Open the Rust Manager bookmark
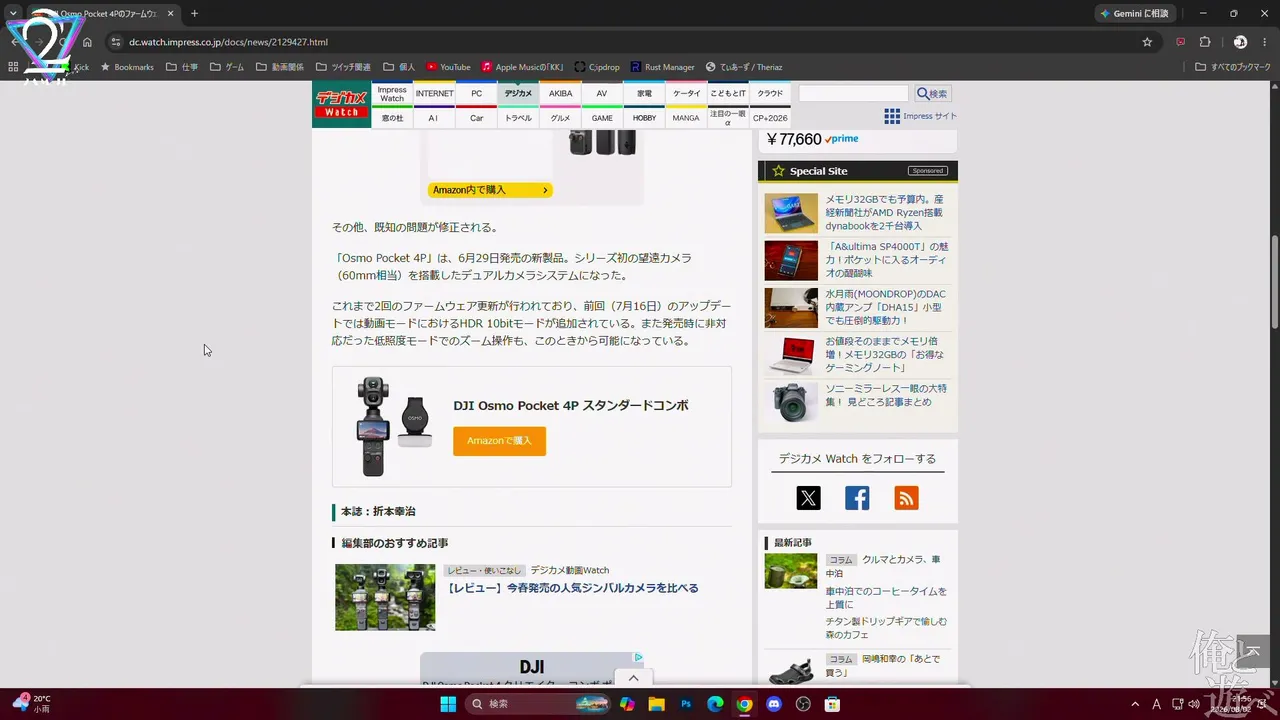The width and height of the screenshot is (1280, 720). [x=662, y=67]
